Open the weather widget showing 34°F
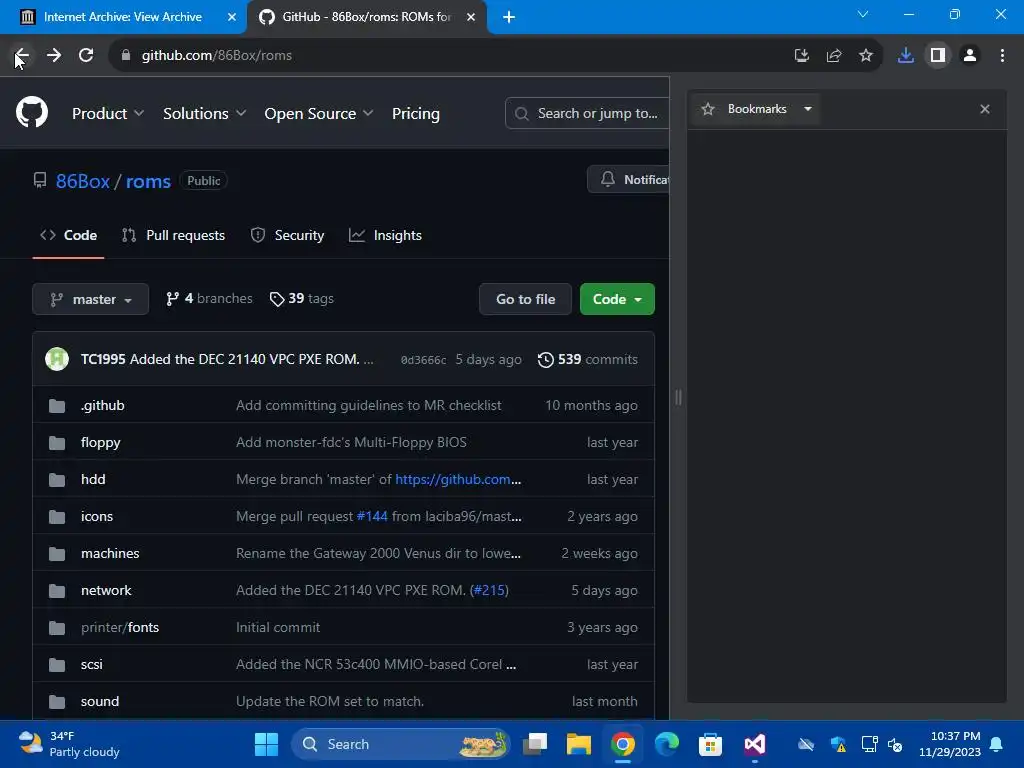 coord(69,744)
